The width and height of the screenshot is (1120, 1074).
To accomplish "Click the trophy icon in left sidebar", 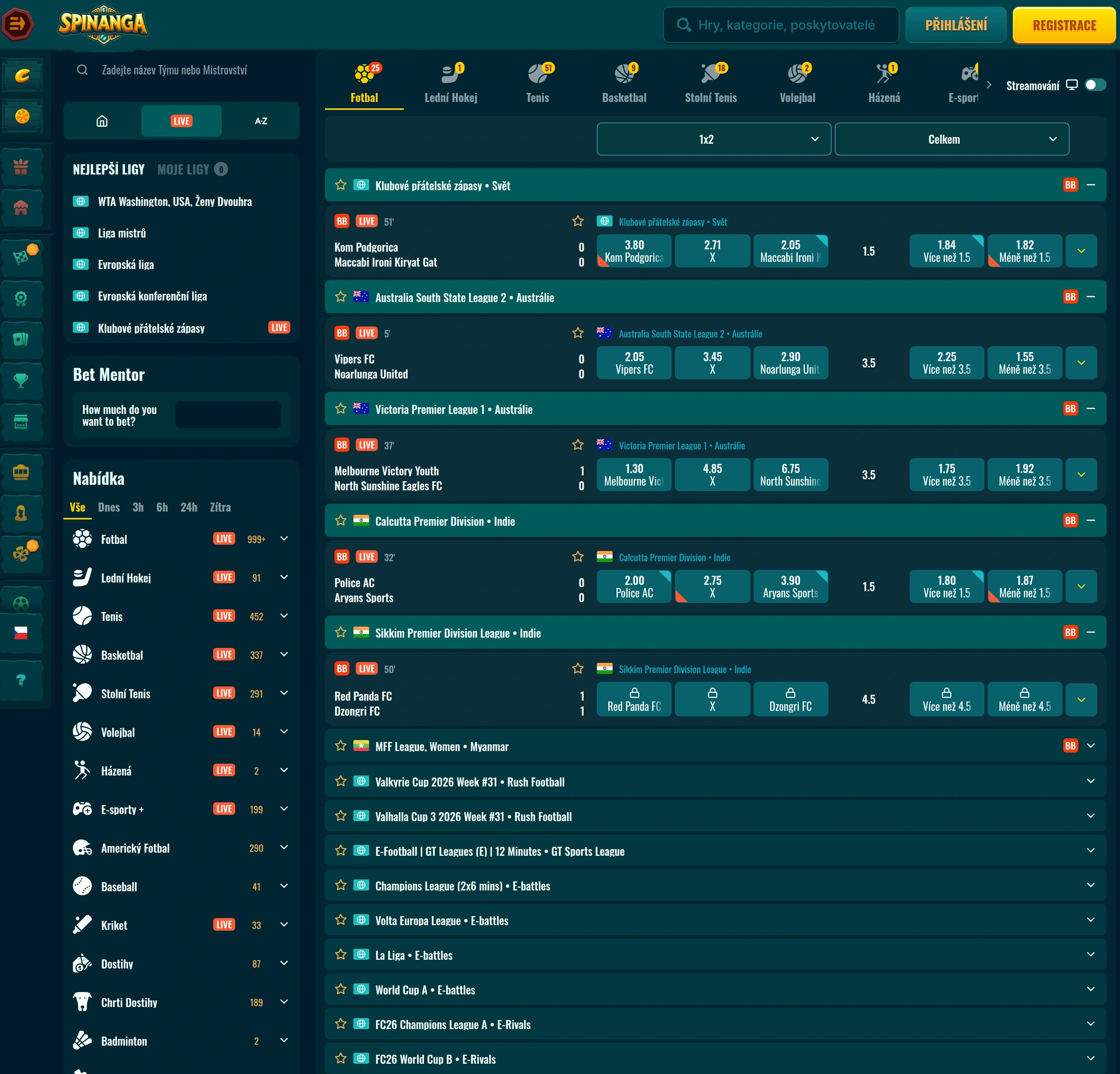I will (x=21, y=380).
